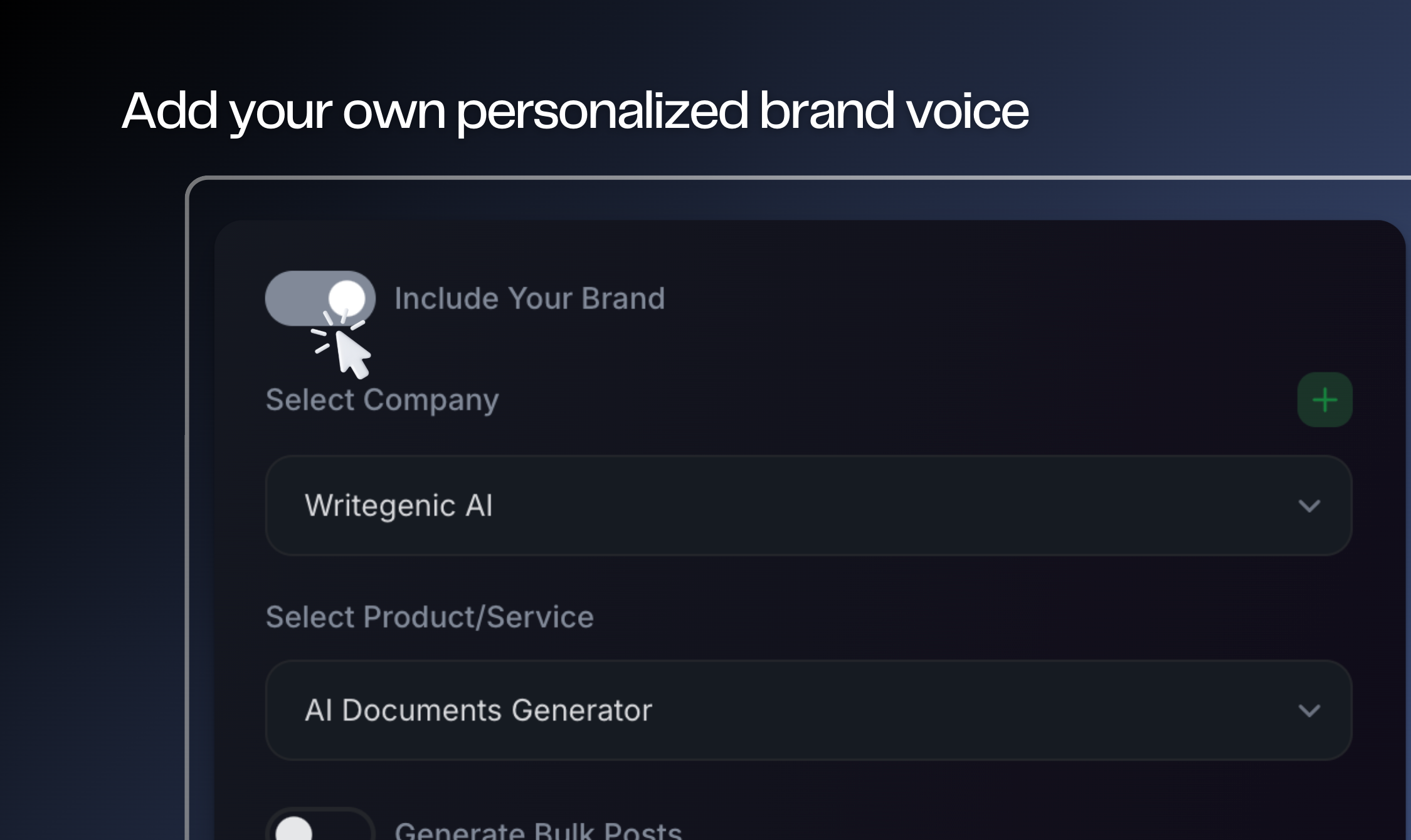Add a new company with the plus button

click(1324, 400)
